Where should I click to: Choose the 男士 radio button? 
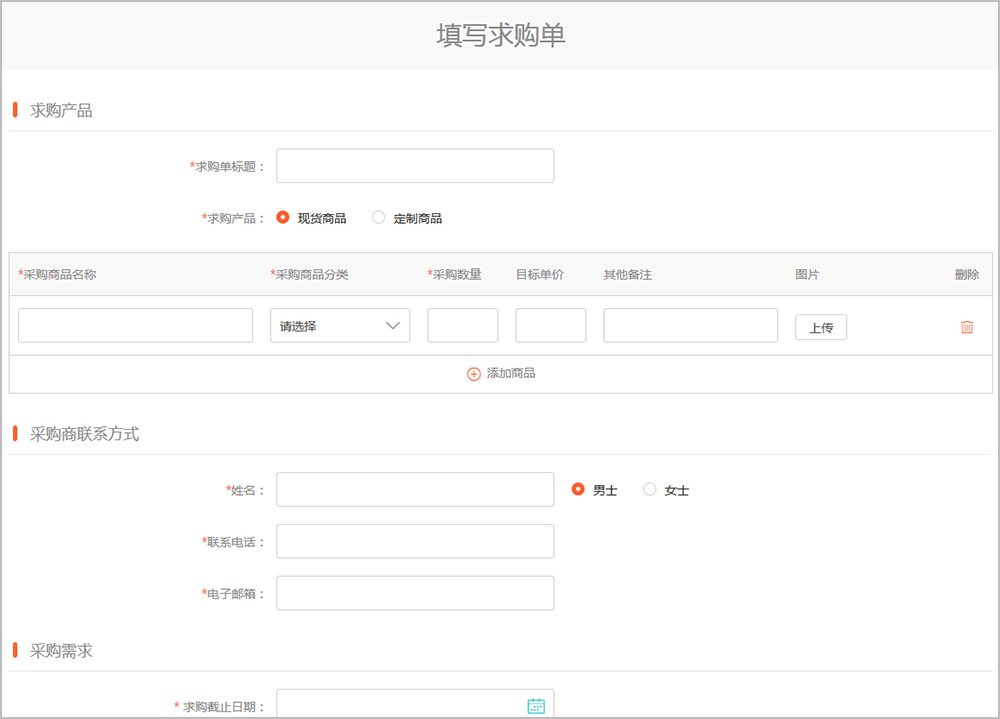coord(578,489)
